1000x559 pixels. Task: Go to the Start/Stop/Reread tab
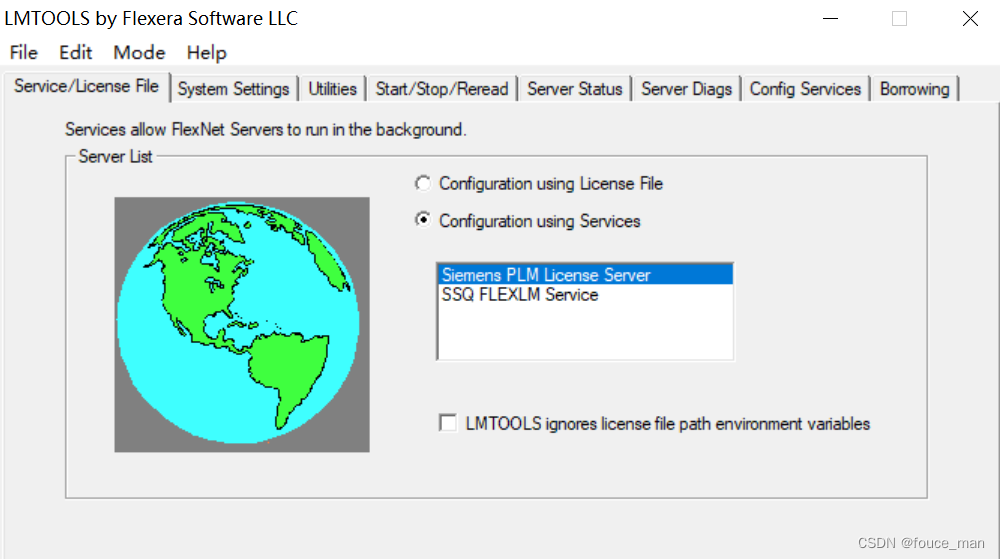coord(441,89)
